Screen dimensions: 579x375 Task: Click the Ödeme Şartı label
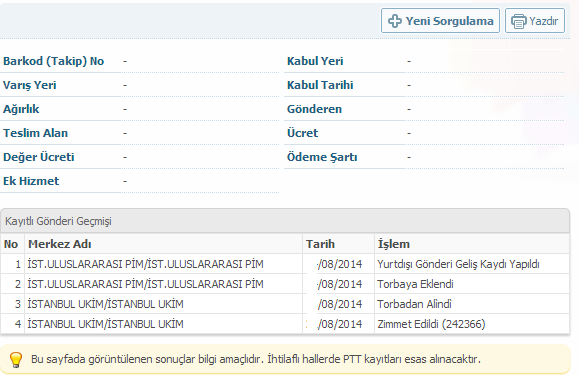322,157
